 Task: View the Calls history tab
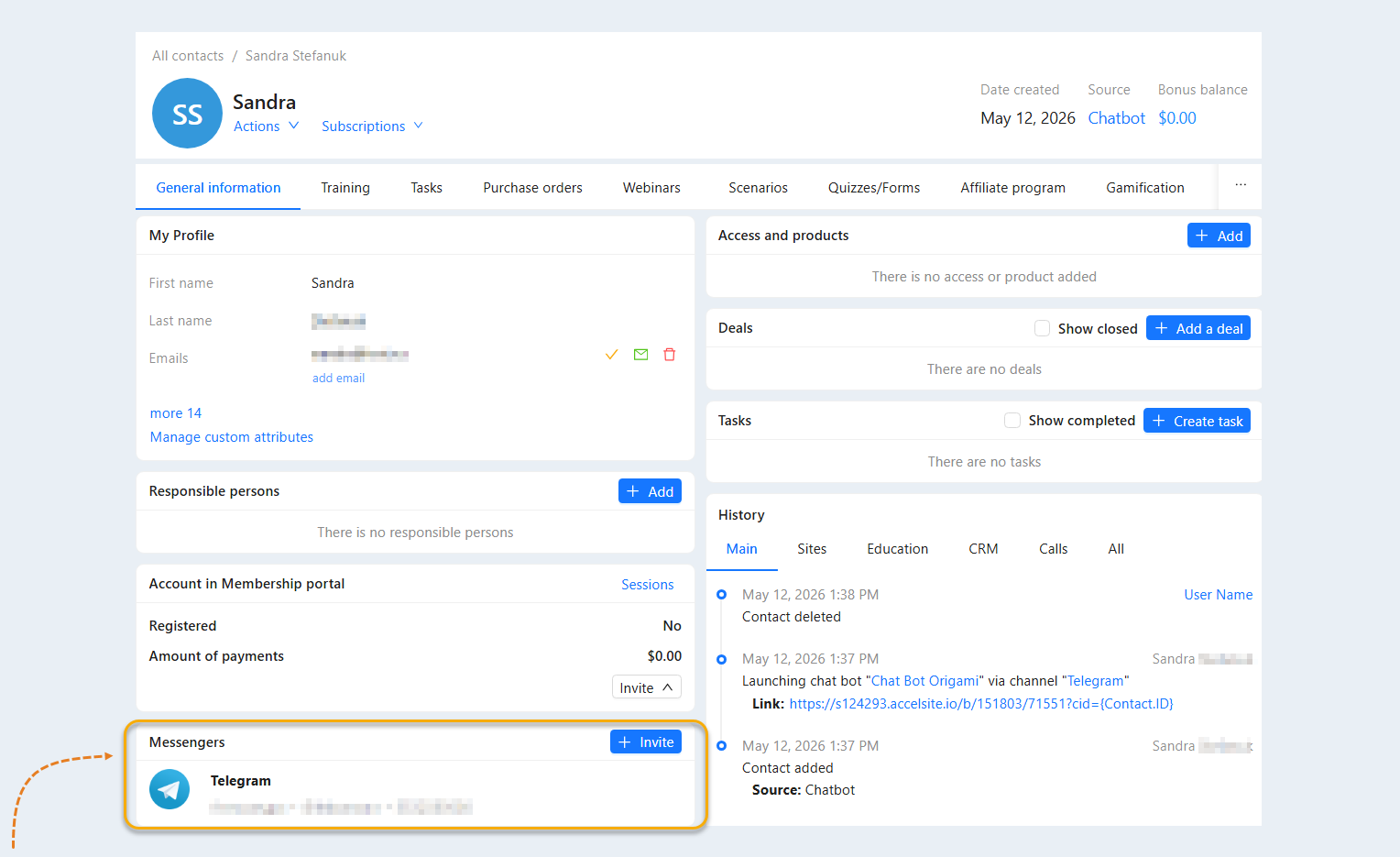pos(1053,549)
